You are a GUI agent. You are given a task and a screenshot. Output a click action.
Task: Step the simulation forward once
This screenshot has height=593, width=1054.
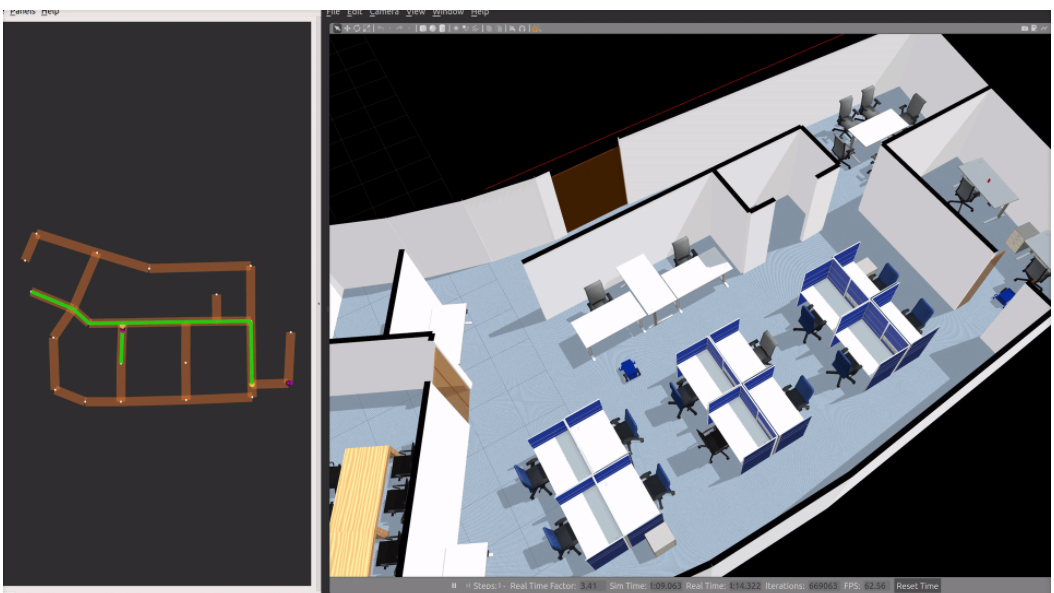(468, 586)
